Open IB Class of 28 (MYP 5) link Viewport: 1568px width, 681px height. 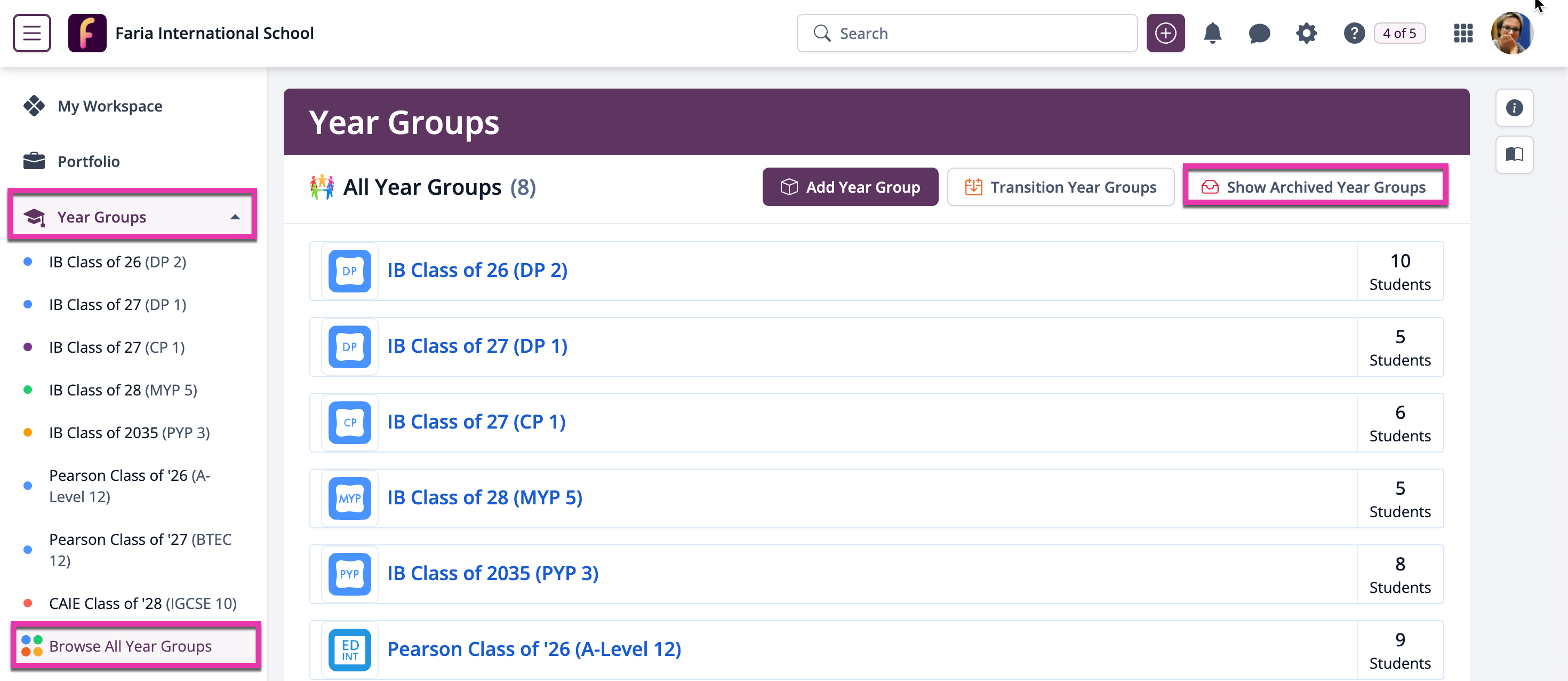(x=484, y=497)
